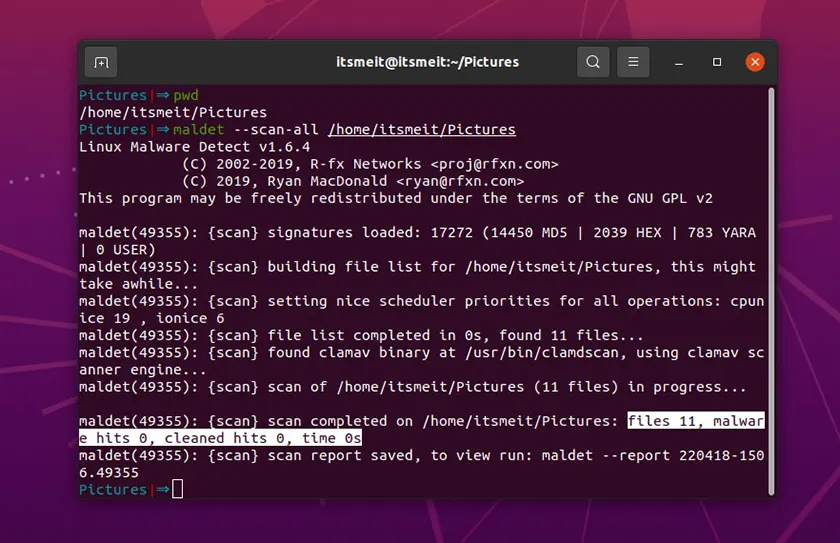The height and width of the screenshot is (543, 840).
Task: Minimize the terminal window
Action: (x=680, y=62)
